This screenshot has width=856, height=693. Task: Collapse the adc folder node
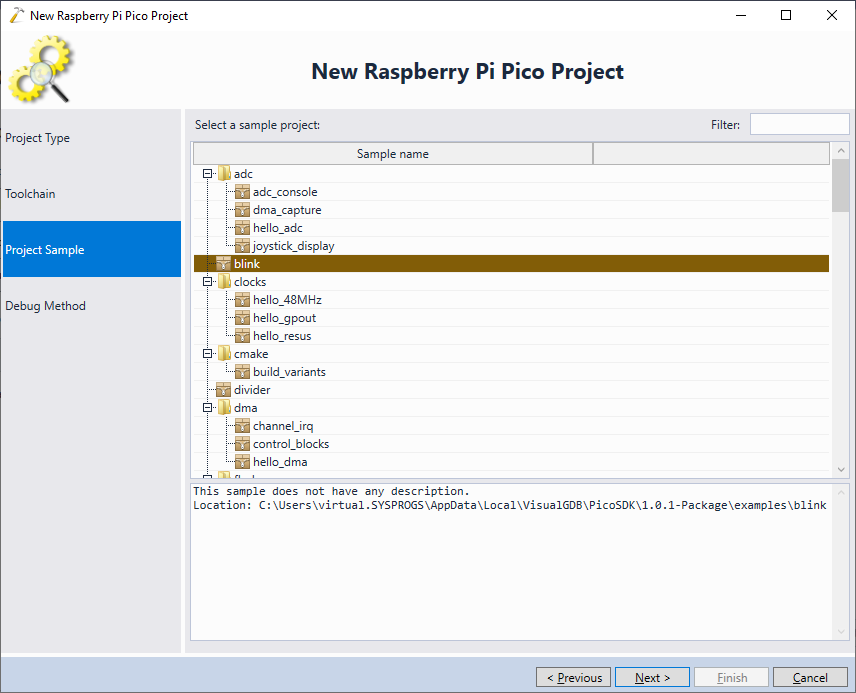pos(207,174)
